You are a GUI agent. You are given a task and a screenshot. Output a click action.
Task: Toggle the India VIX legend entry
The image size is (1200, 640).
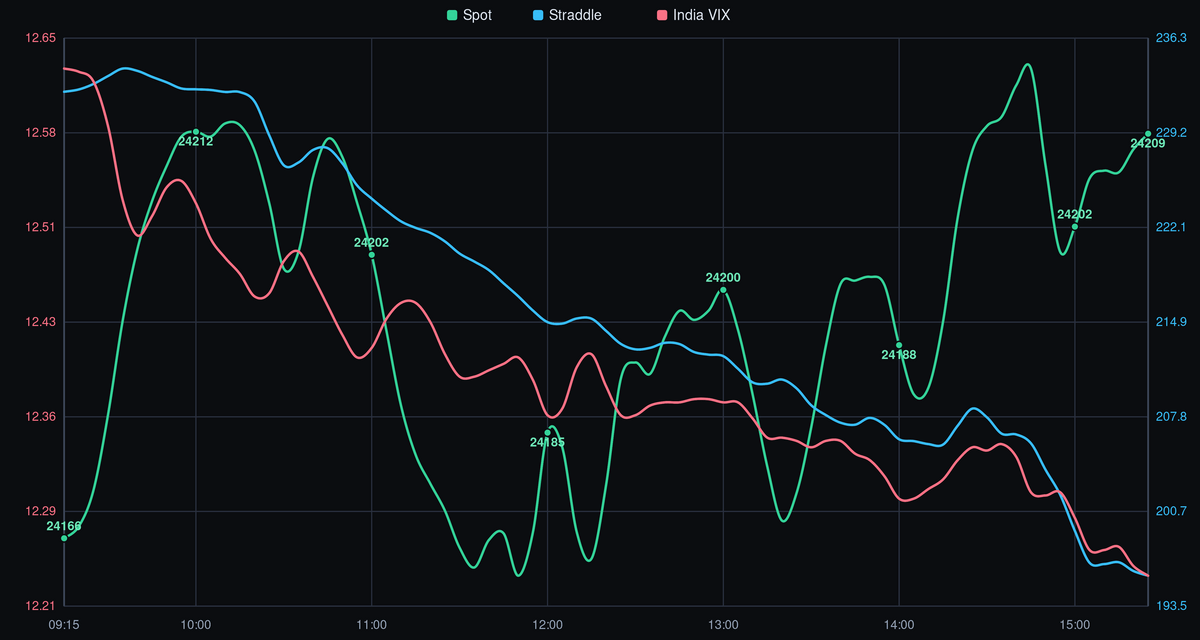point(693,15)
